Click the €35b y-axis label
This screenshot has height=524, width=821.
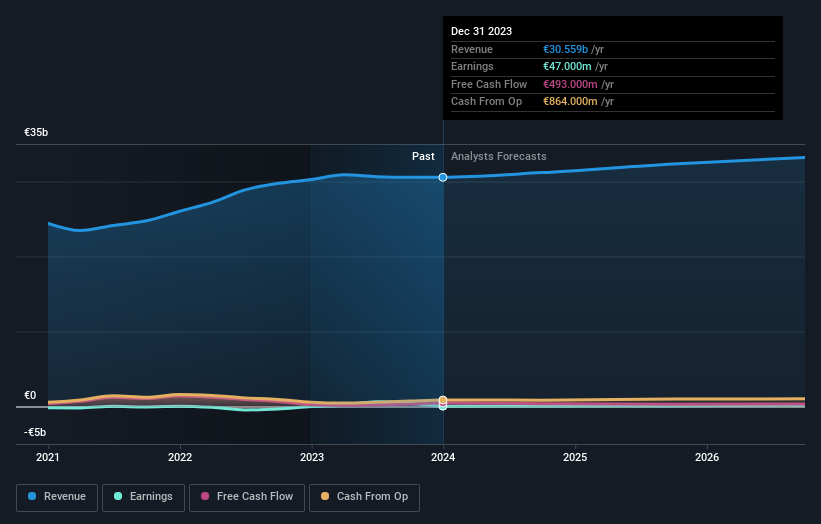coord(36,132)
